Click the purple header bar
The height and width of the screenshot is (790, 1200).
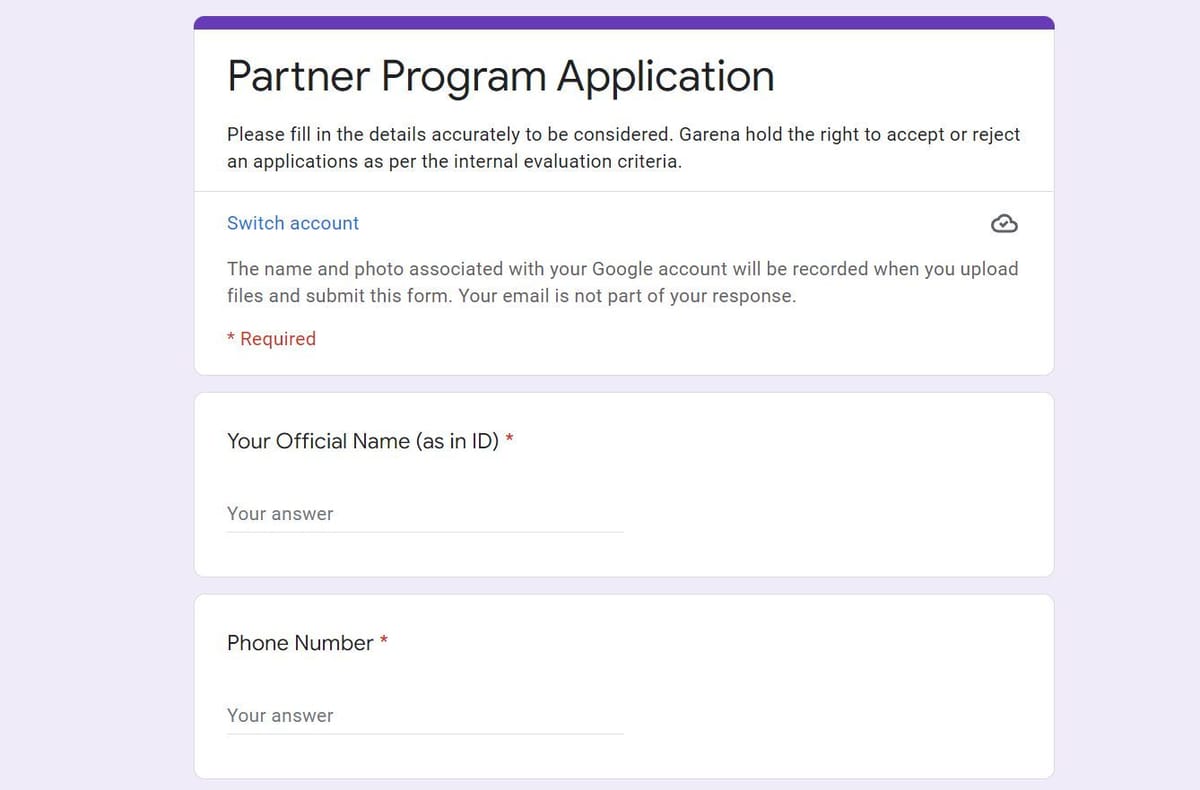pyautogui.click(x=624, y=19)
